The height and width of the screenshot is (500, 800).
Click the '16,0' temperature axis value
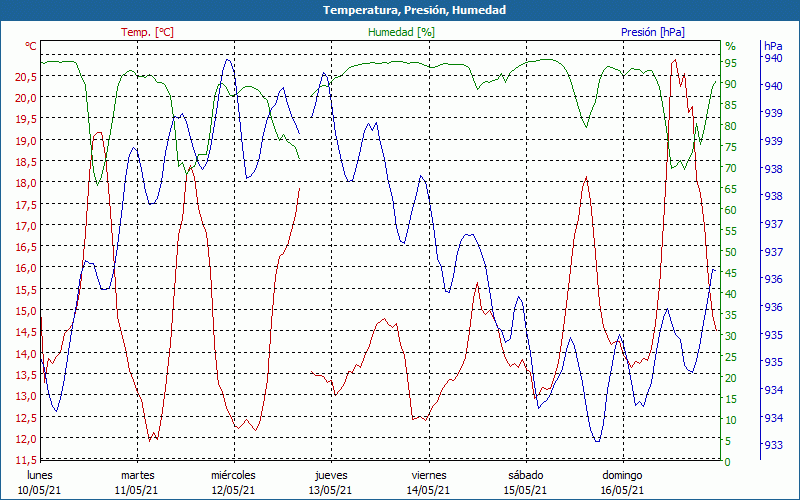26,268
